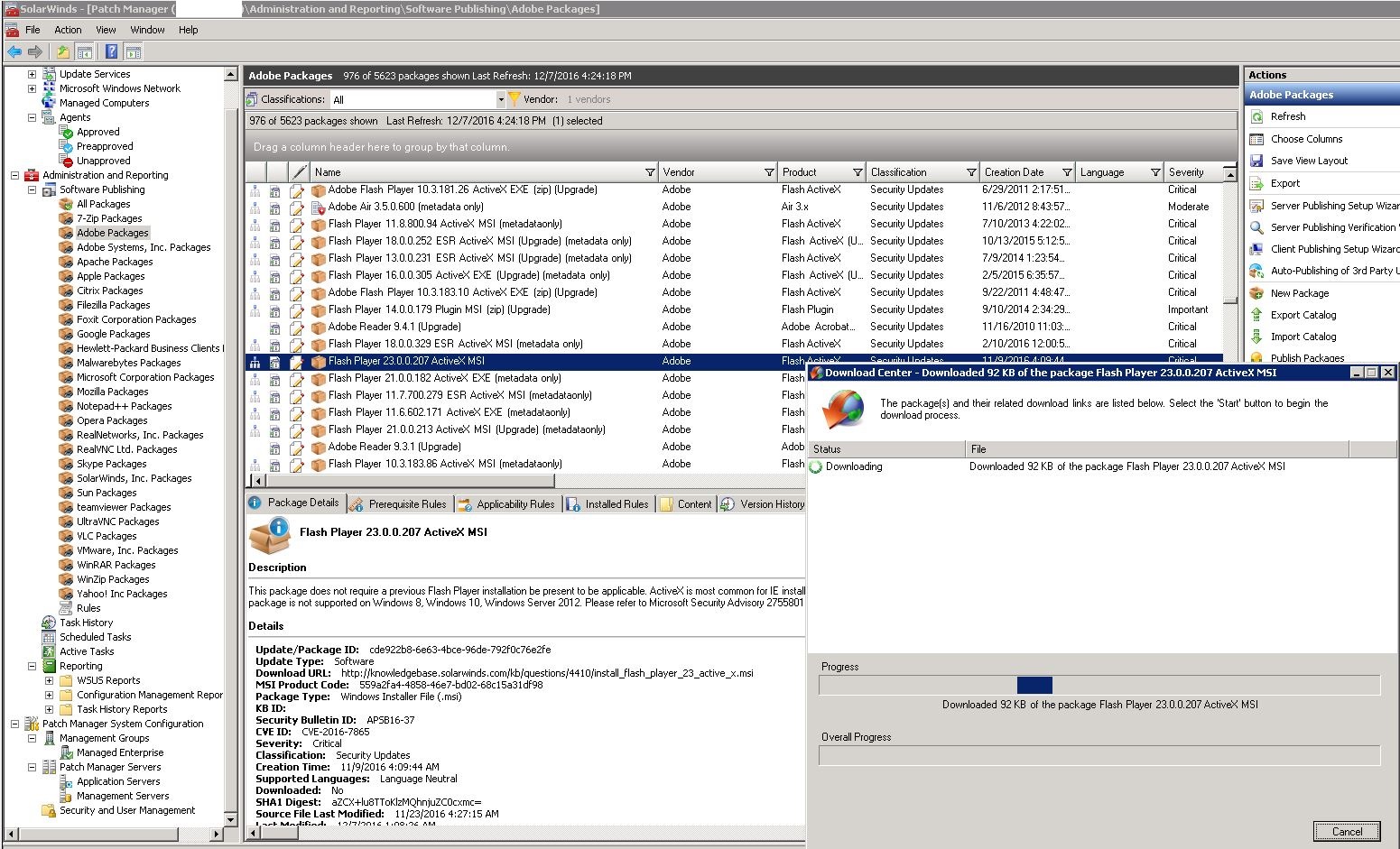Click the Task History clock icon

click(49, 623)
